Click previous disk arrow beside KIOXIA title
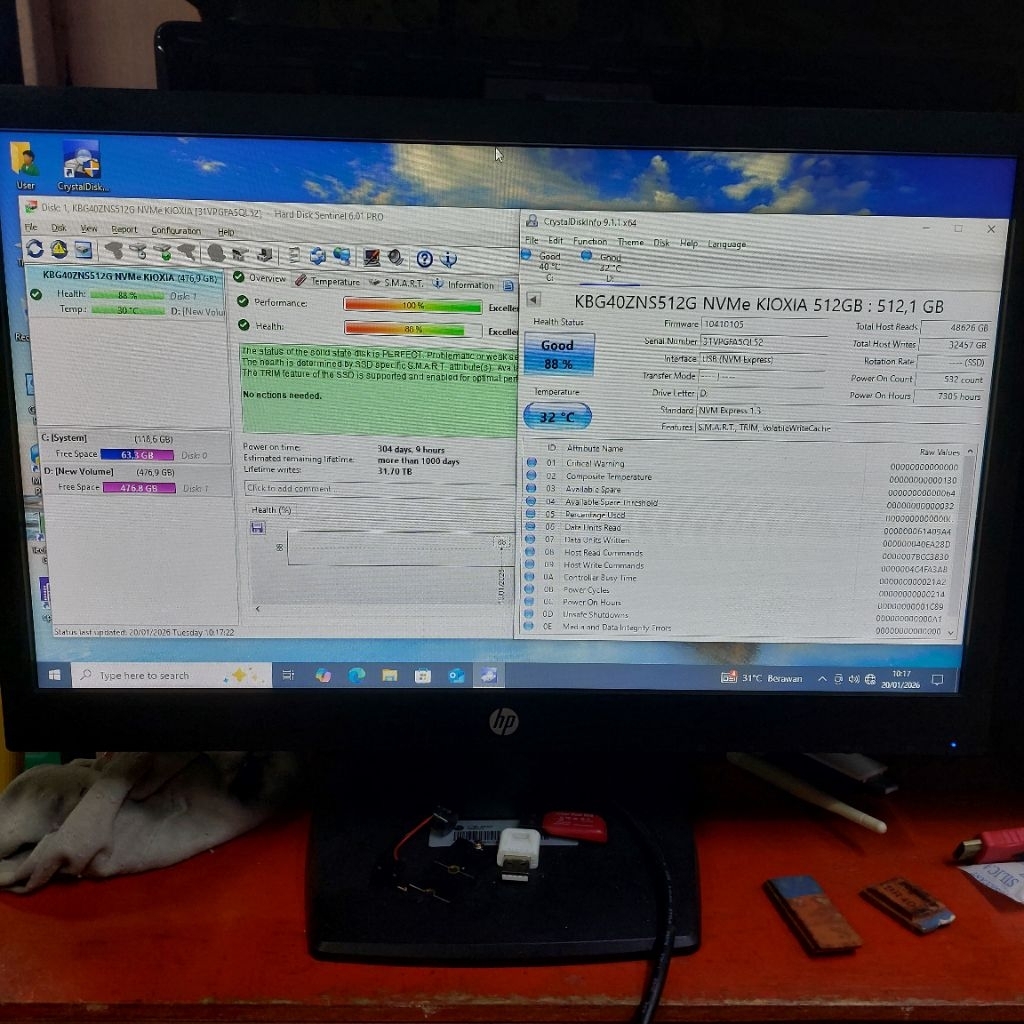 coord(534,300)
